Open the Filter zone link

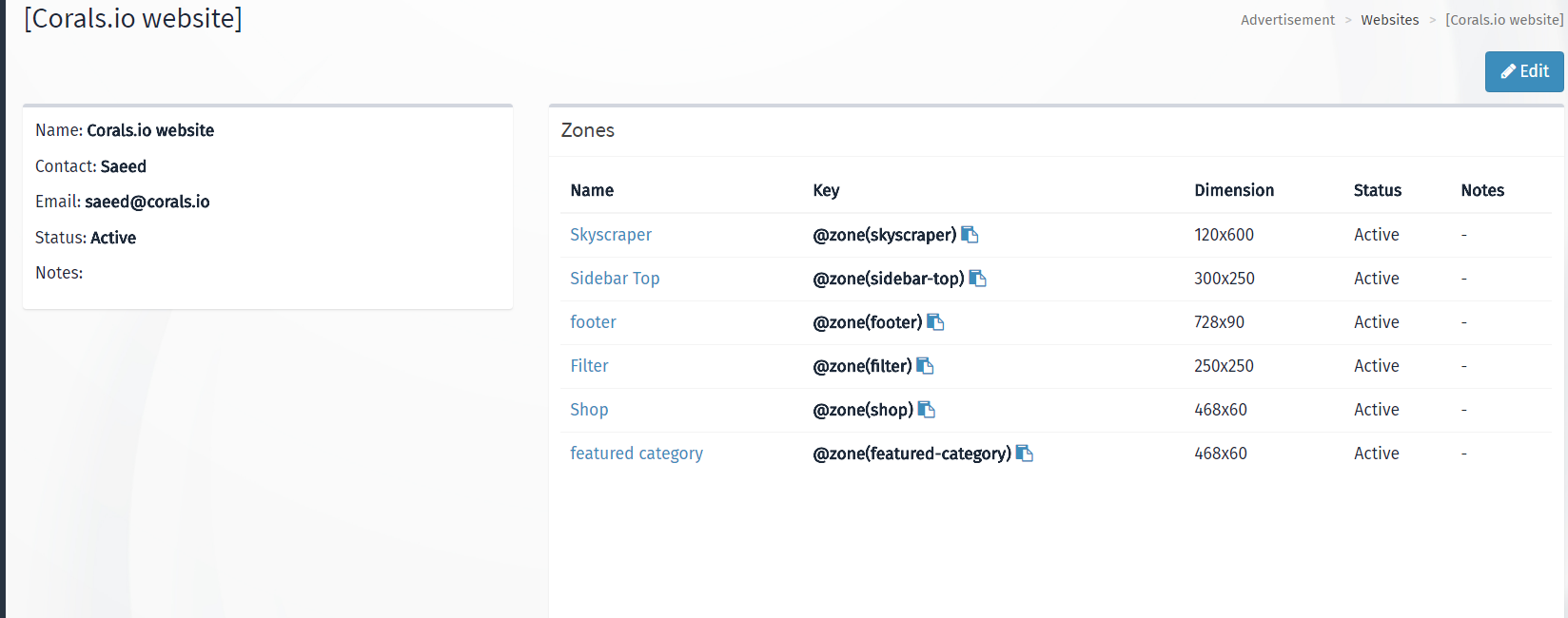589,366
